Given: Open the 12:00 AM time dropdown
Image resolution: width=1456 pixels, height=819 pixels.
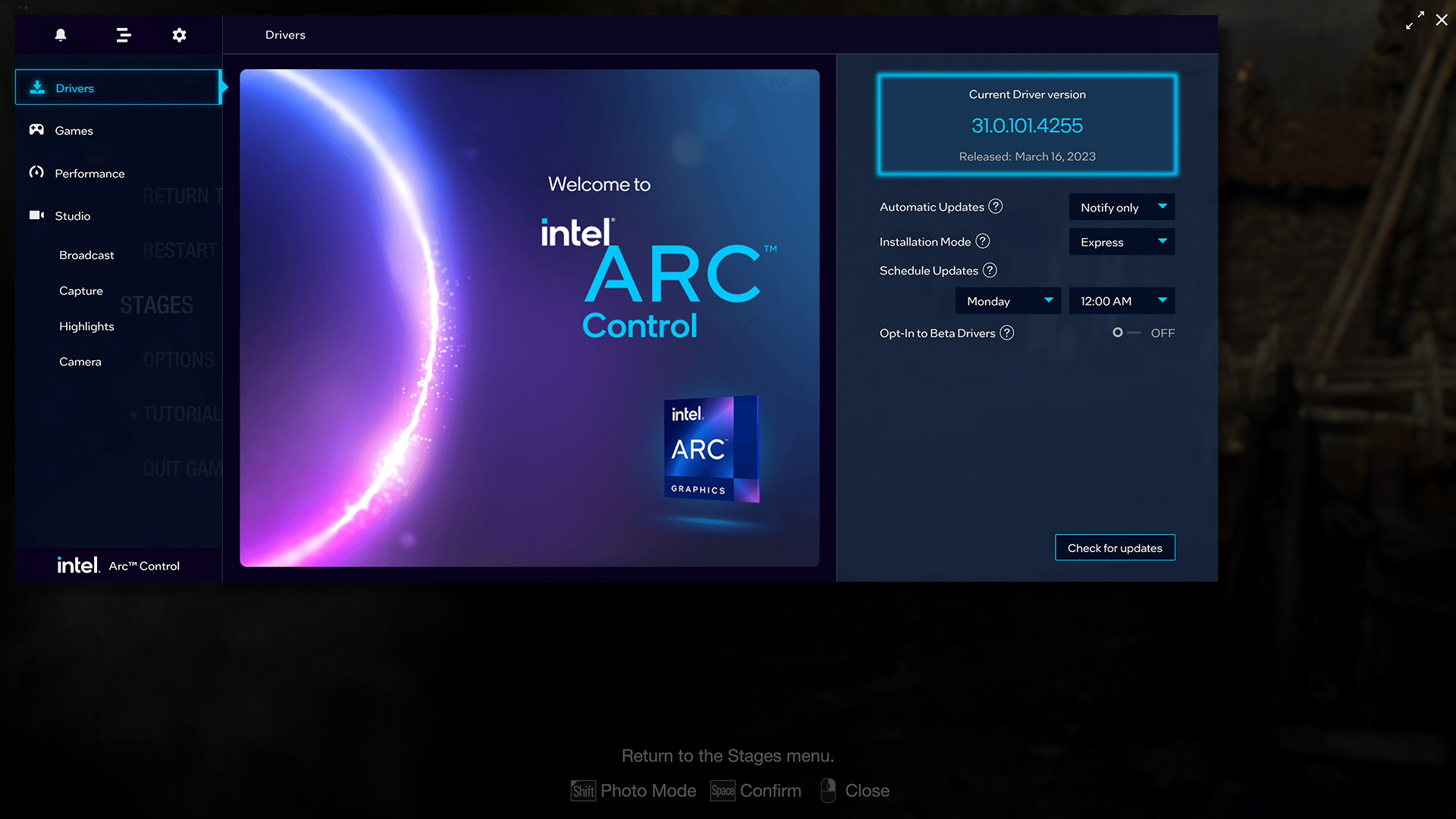Looking at the screenshot, I should click(x=1122, y=301).
